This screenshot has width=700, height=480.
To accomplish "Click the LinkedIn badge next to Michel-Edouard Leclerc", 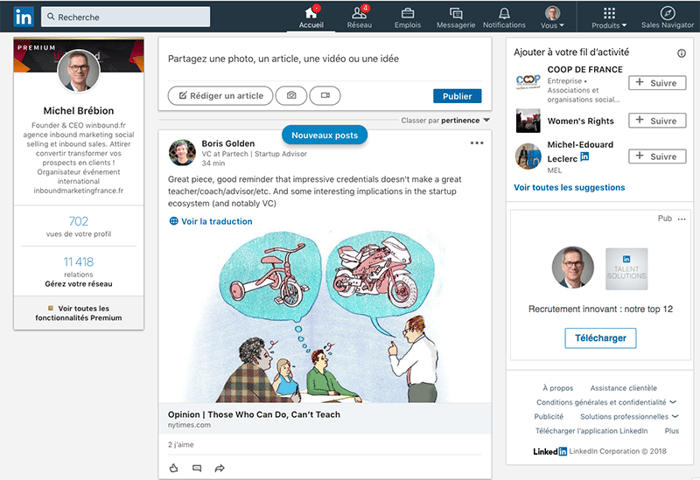I will 584,156.
